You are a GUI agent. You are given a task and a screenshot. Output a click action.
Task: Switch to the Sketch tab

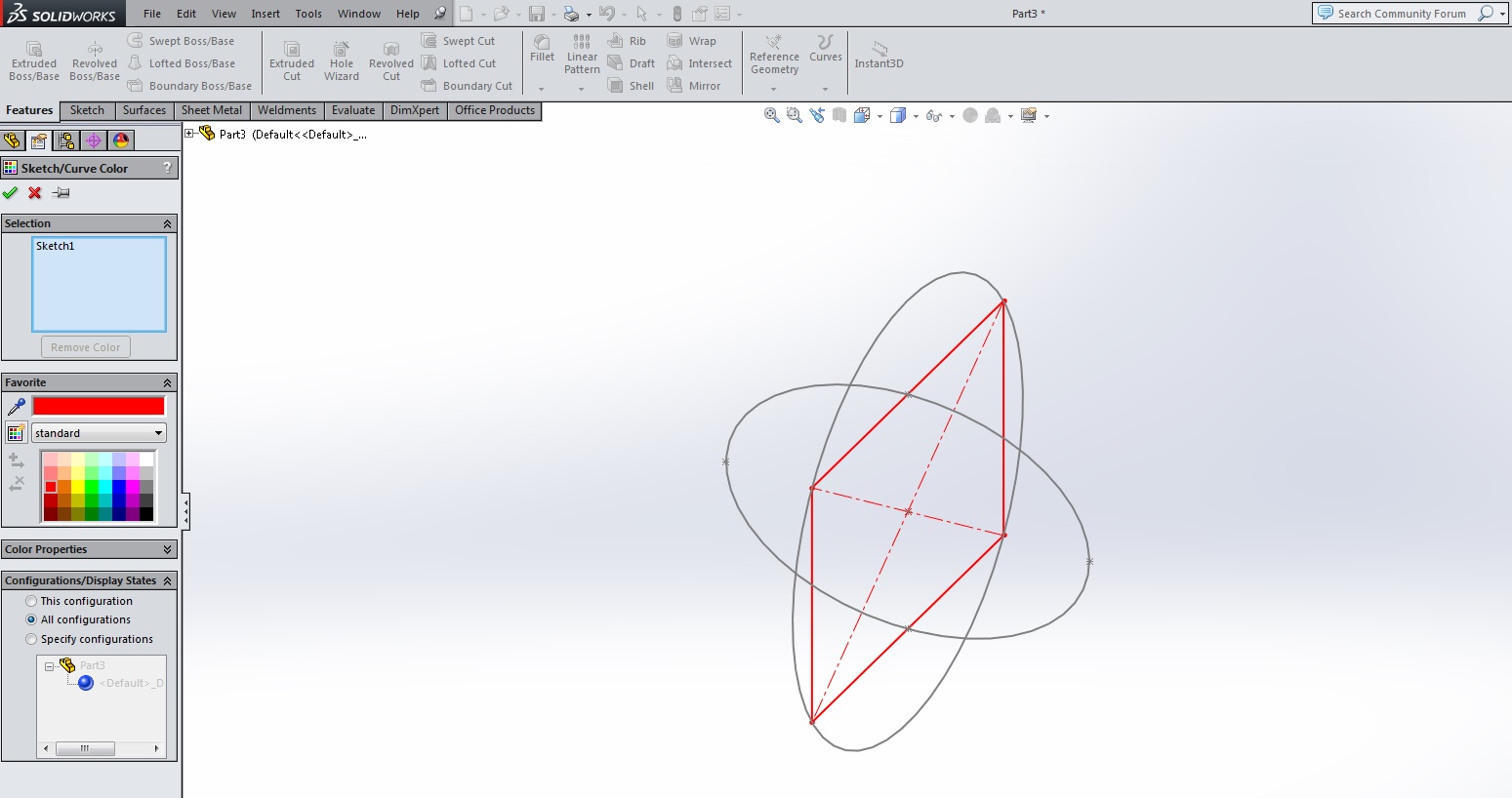pyautogui.click(x=87, y=110)
